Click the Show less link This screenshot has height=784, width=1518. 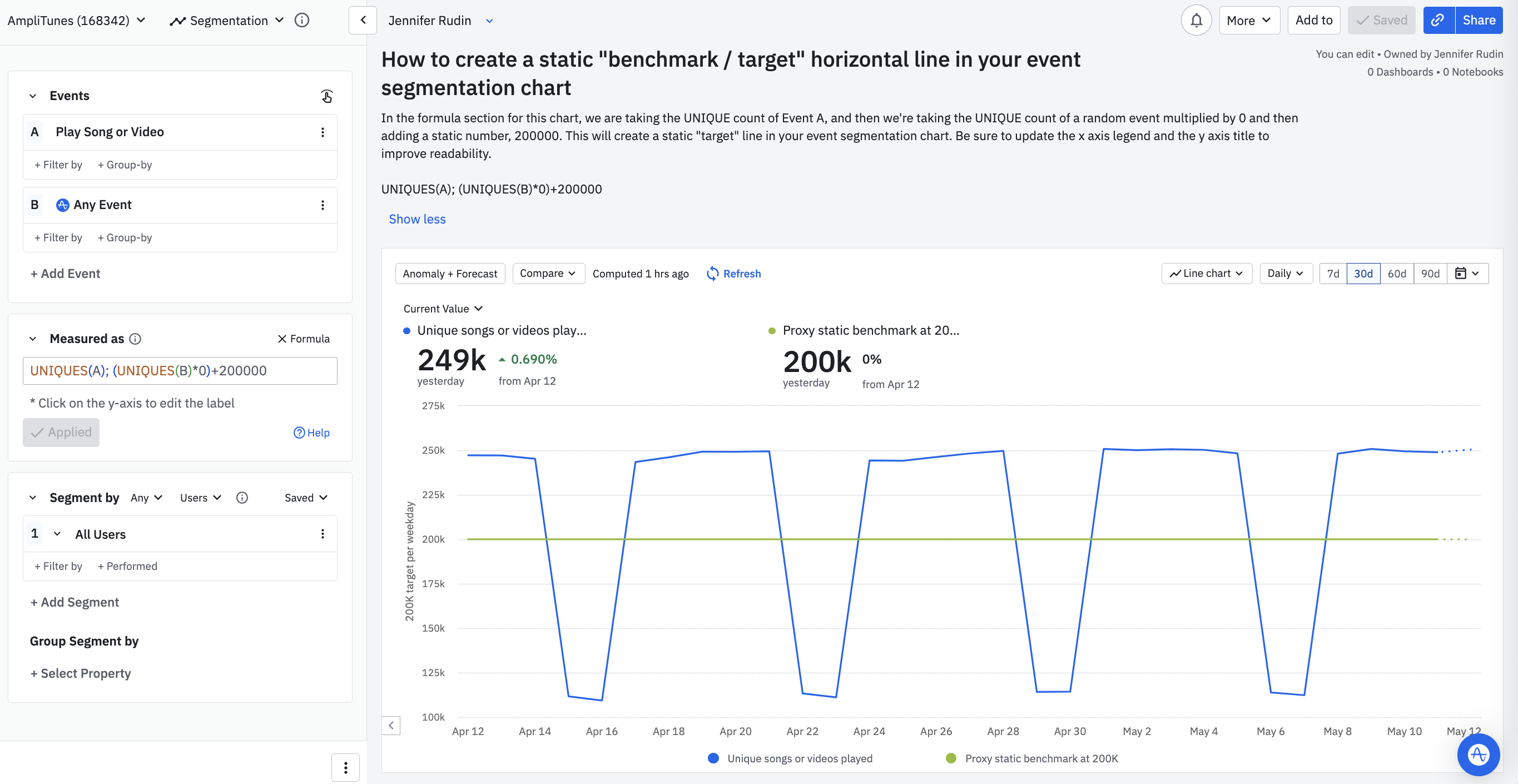point(416,219)
